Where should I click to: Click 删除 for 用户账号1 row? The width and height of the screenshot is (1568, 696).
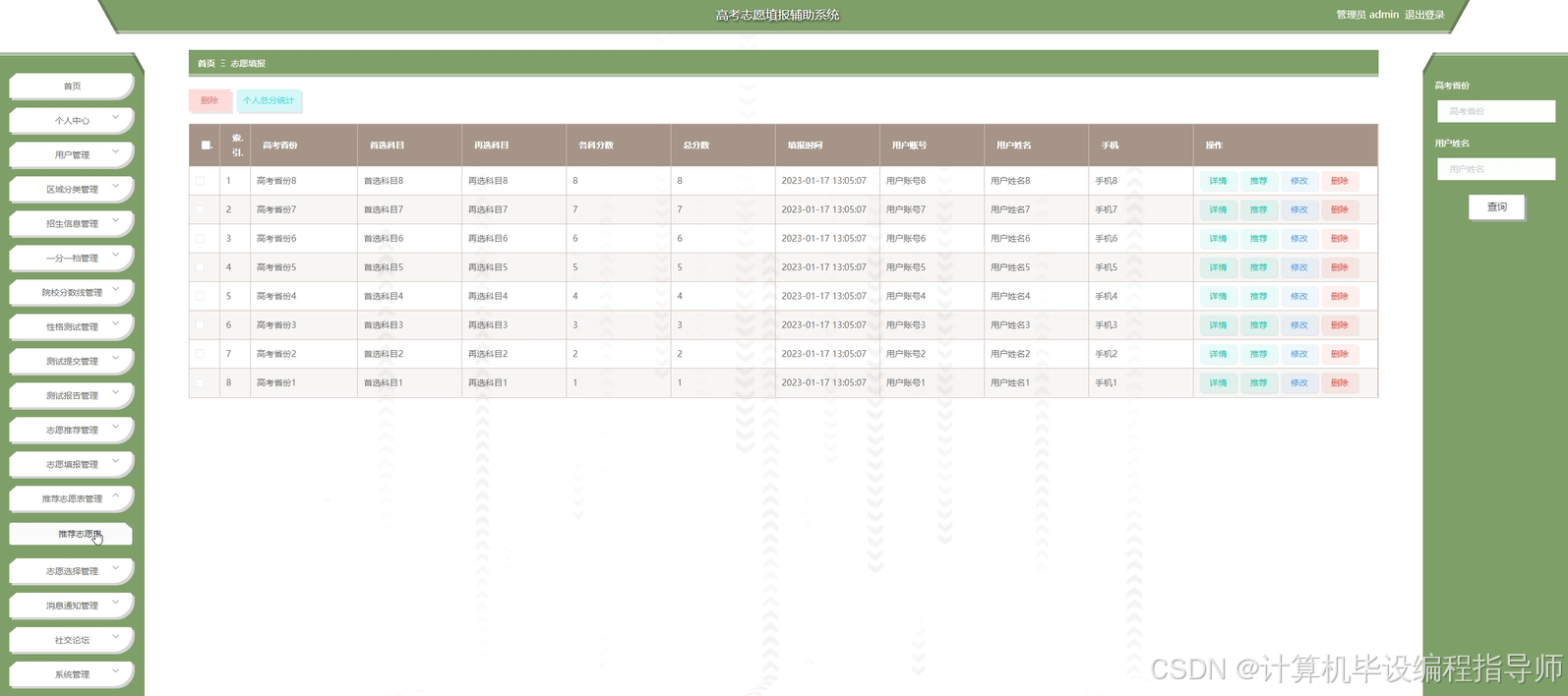coord(1339,382)
